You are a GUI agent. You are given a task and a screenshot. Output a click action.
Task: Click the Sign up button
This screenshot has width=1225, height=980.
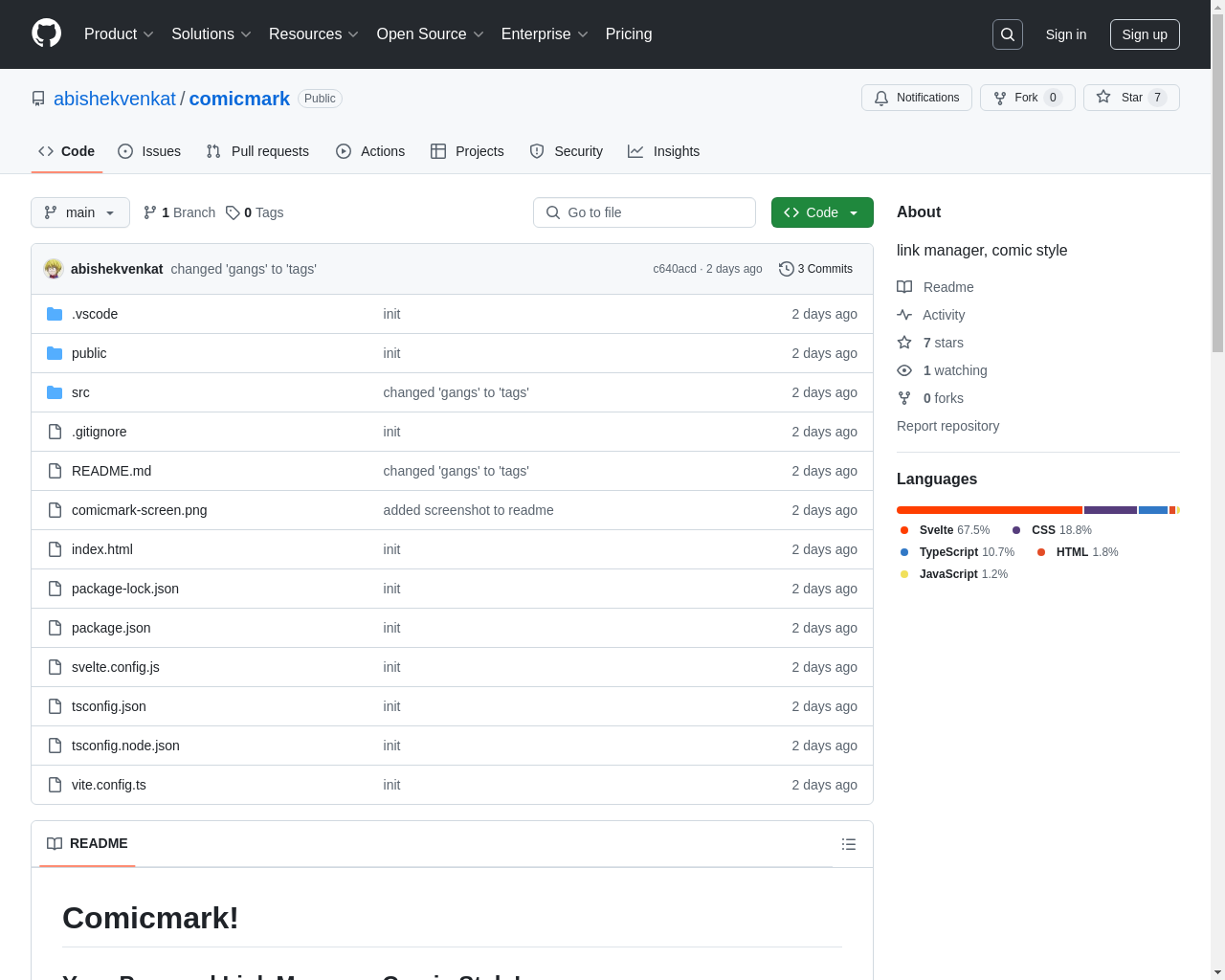click(x=1145, y=34)
